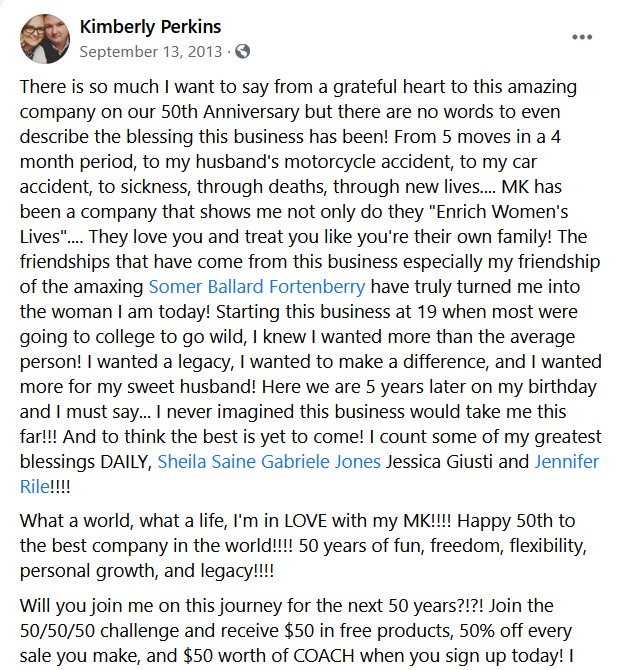Click the blue 'Jennifer' tagged name
The height and width of the screenshot is (670, 617).
point(567,462)
